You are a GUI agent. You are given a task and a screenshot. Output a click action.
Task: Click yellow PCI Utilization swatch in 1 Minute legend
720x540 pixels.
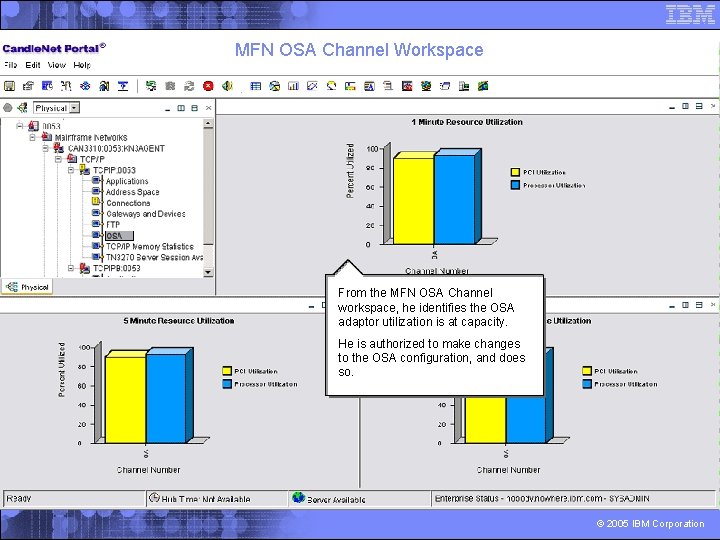(515, 172)
